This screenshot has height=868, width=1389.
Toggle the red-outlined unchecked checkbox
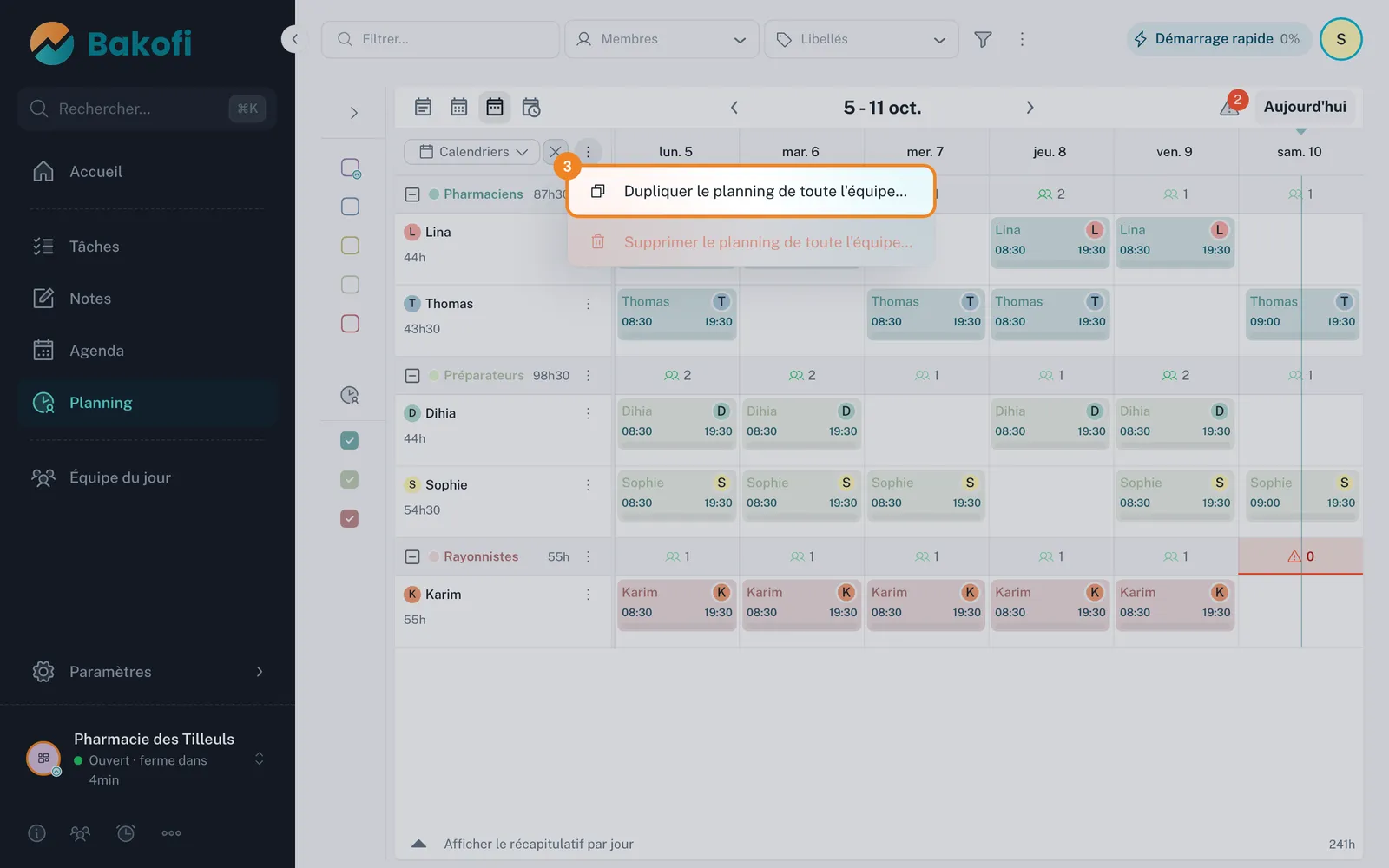pos(350,323)
